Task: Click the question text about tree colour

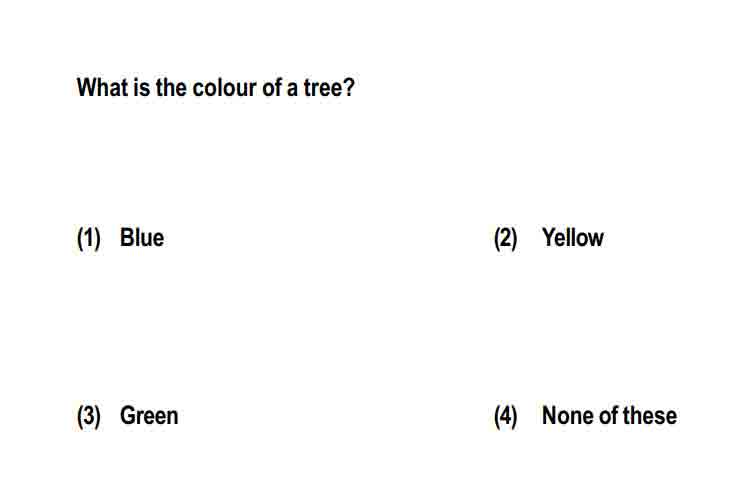Action: click(216, 88)
